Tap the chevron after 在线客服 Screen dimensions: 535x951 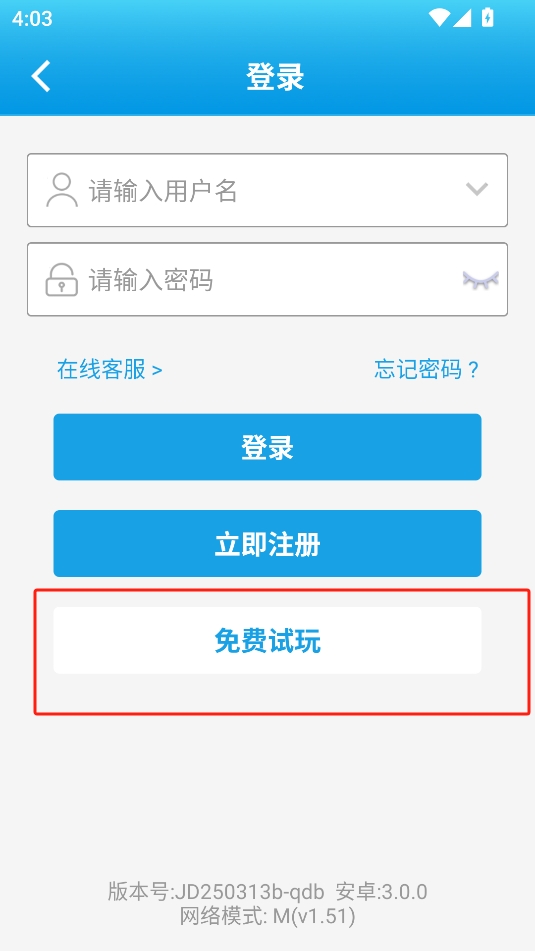click(x=157, y=370)
